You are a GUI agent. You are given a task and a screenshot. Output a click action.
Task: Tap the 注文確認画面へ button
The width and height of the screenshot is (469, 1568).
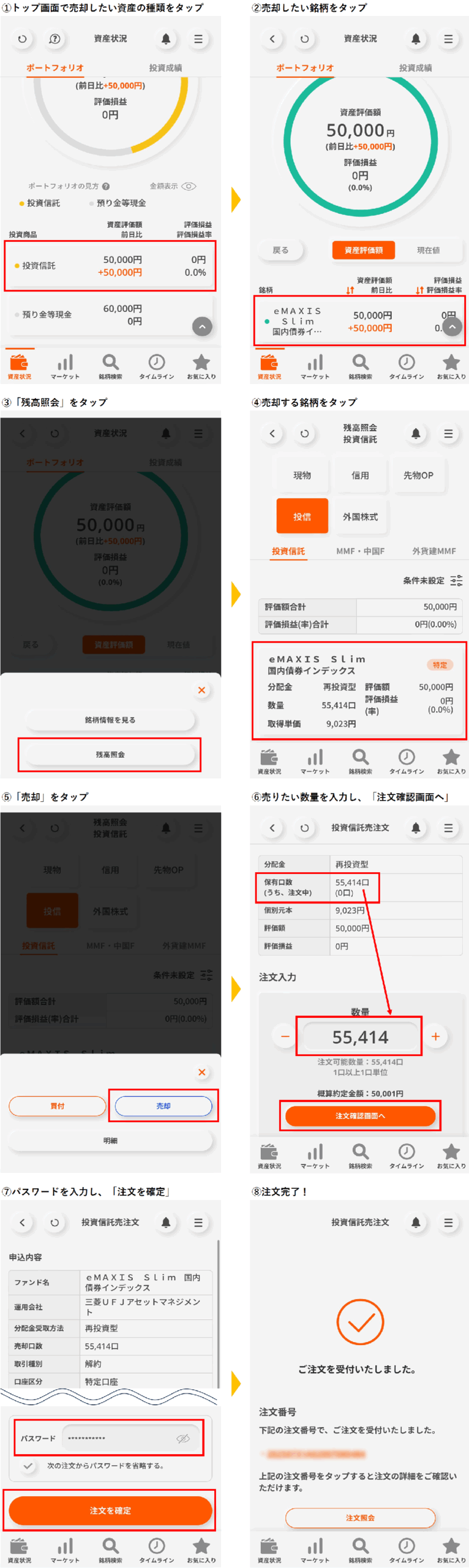pos(360,1116)
